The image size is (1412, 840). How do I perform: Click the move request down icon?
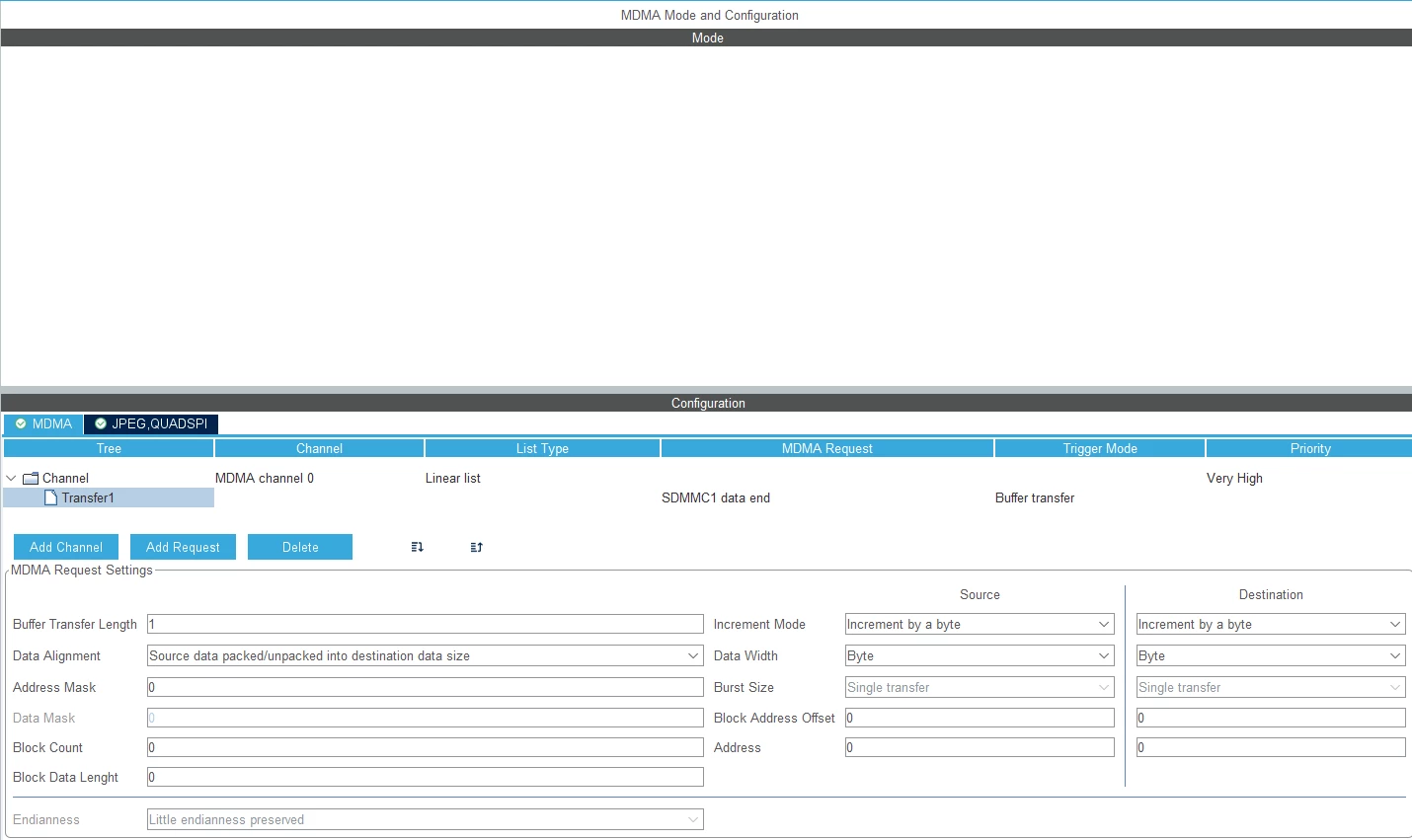417,547
